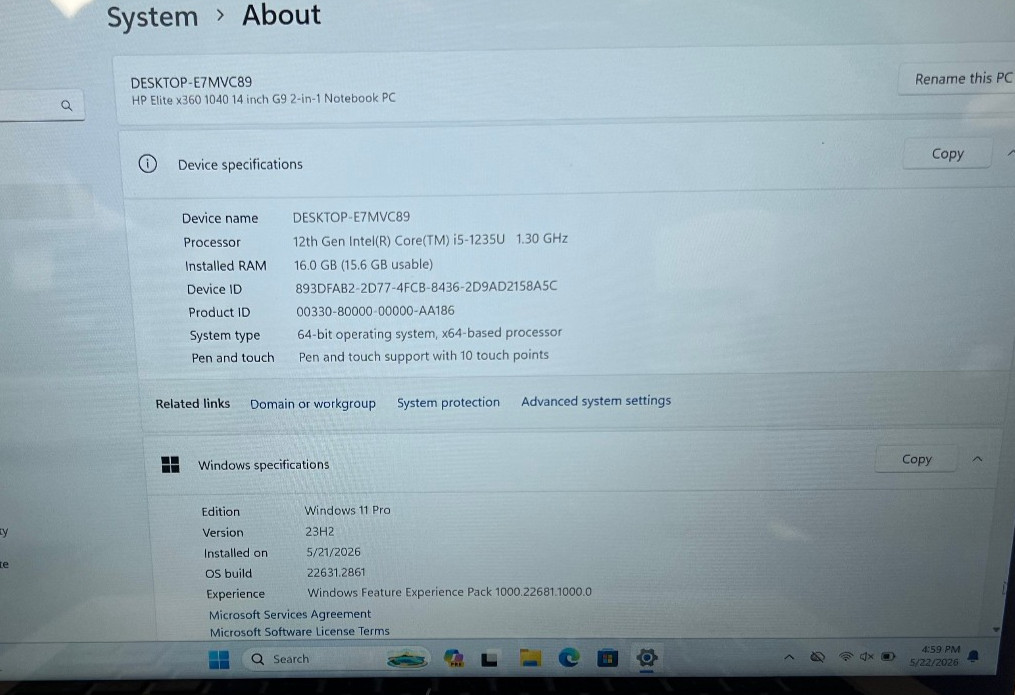The height and width of the screenshot is (695, 1015).
Task: Launch File Explorer from the taskbar
Action: click(x=530, y=658)
